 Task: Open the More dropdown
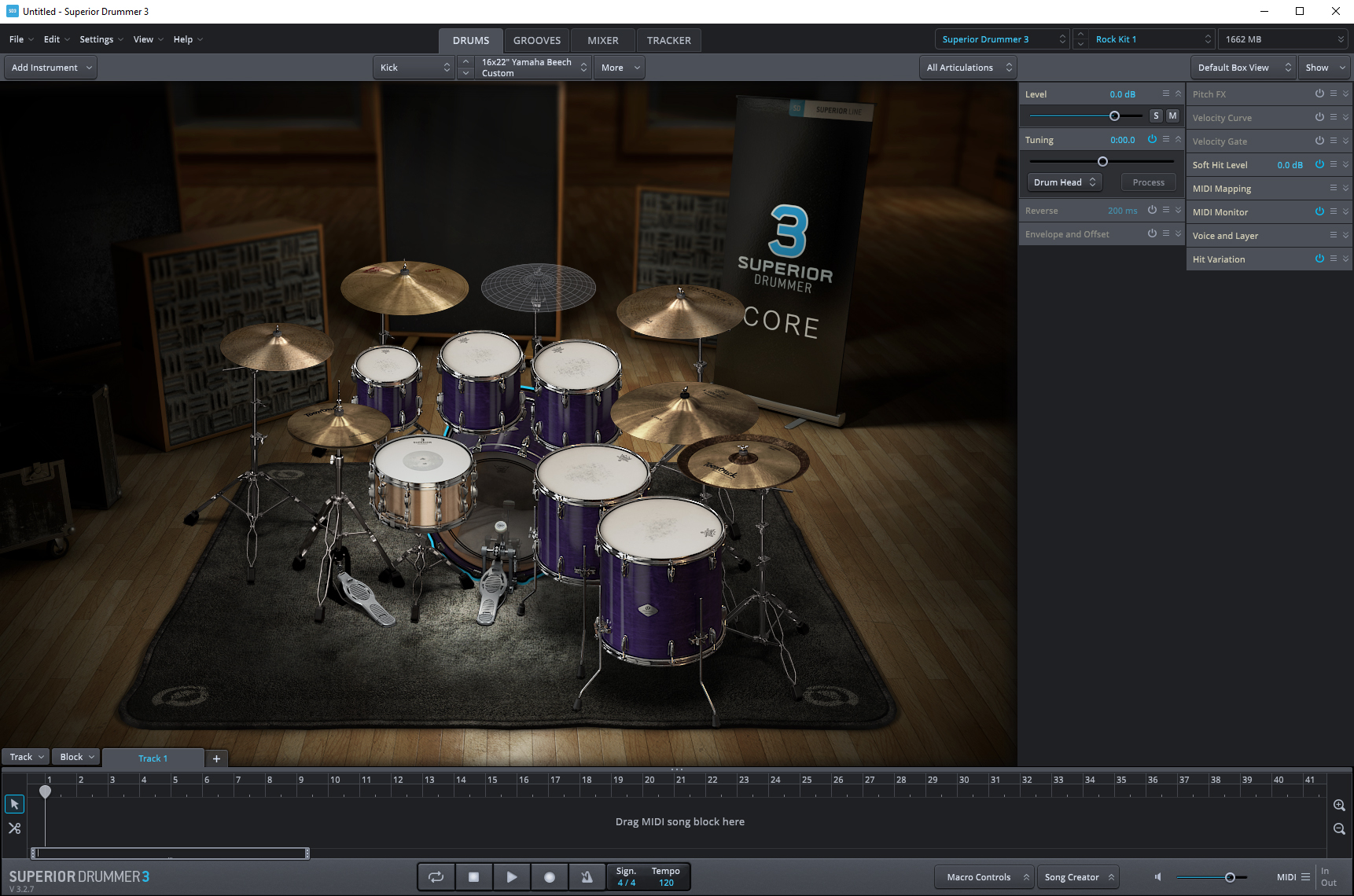pyautogui.click(x=620, y=68)
